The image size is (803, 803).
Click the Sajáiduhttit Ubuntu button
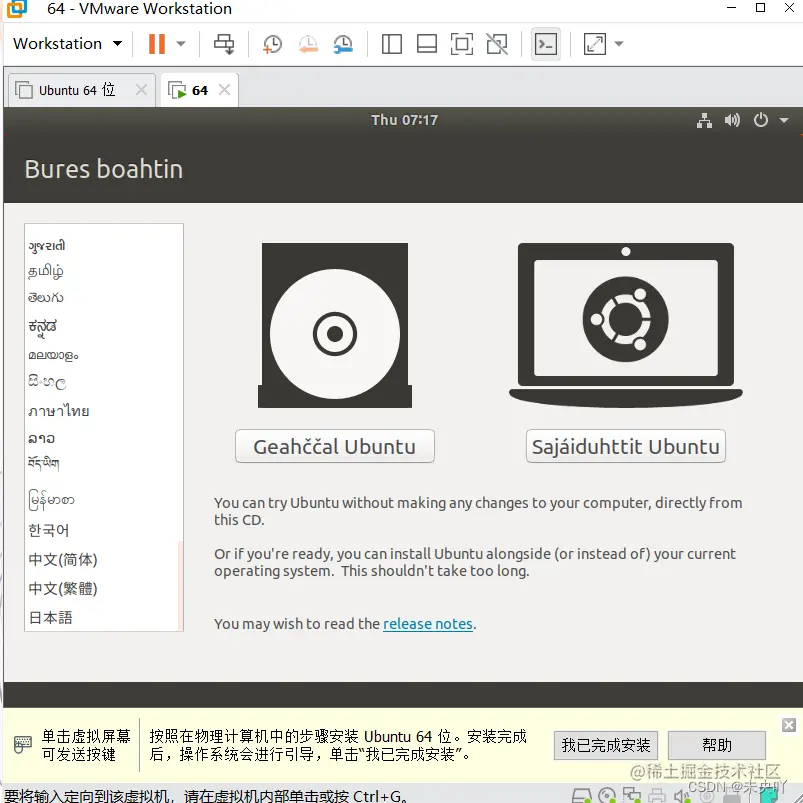tap(625, 446)
